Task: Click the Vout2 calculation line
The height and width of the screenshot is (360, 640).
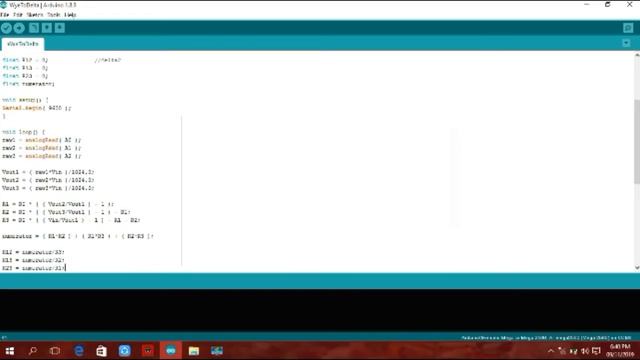Action: pos(48,180)
